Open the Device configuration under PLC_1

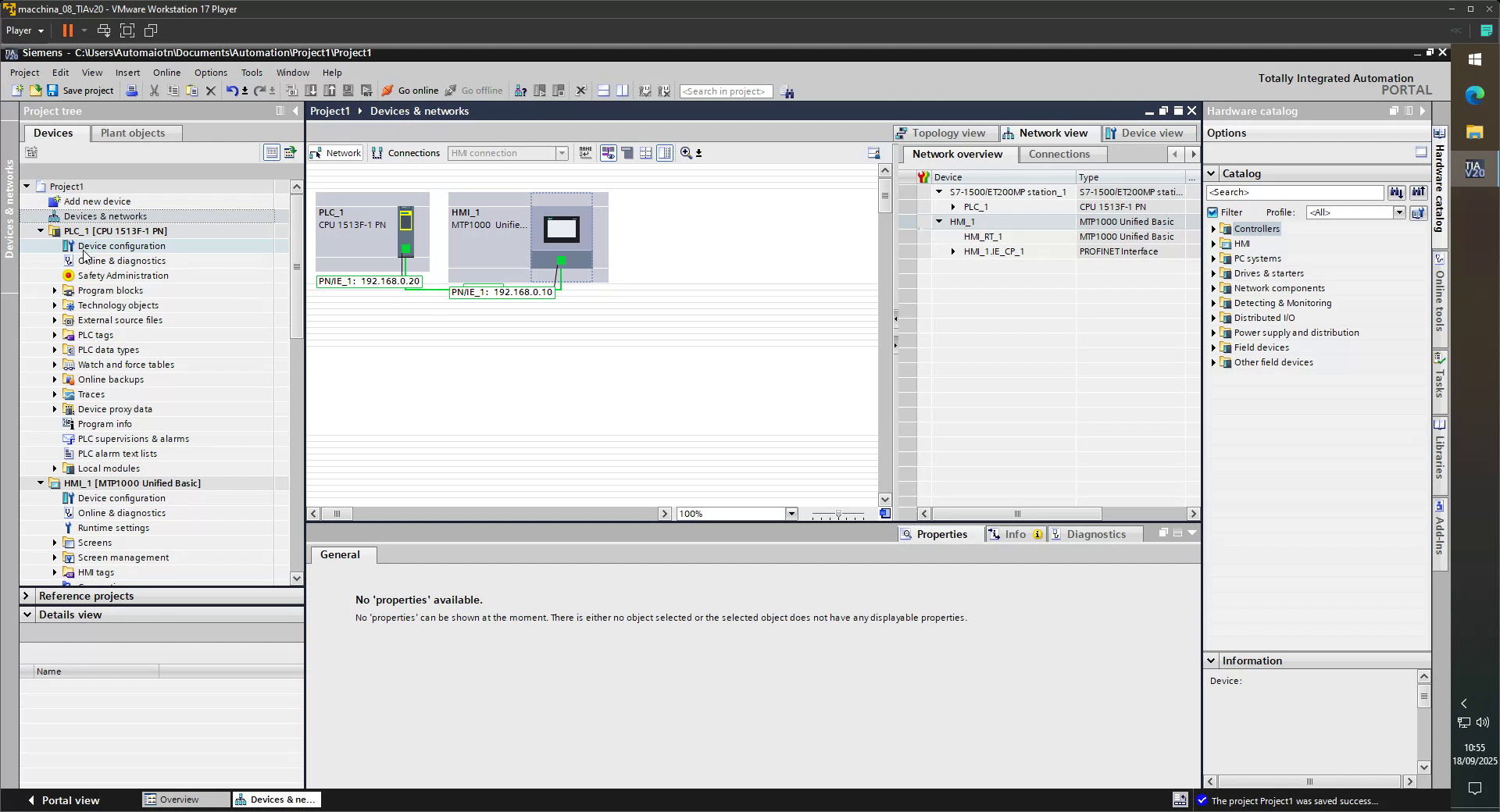[122, 245]
